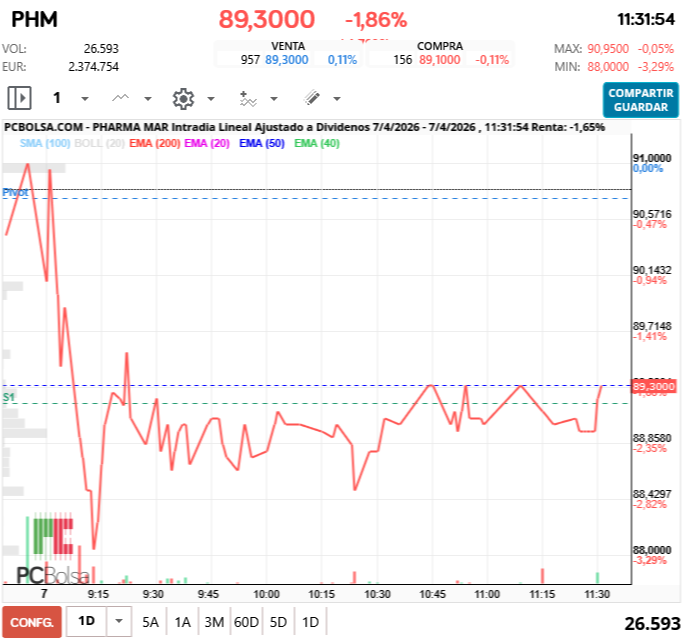Click the MAX value 90,9500

(x=608, y=49)
